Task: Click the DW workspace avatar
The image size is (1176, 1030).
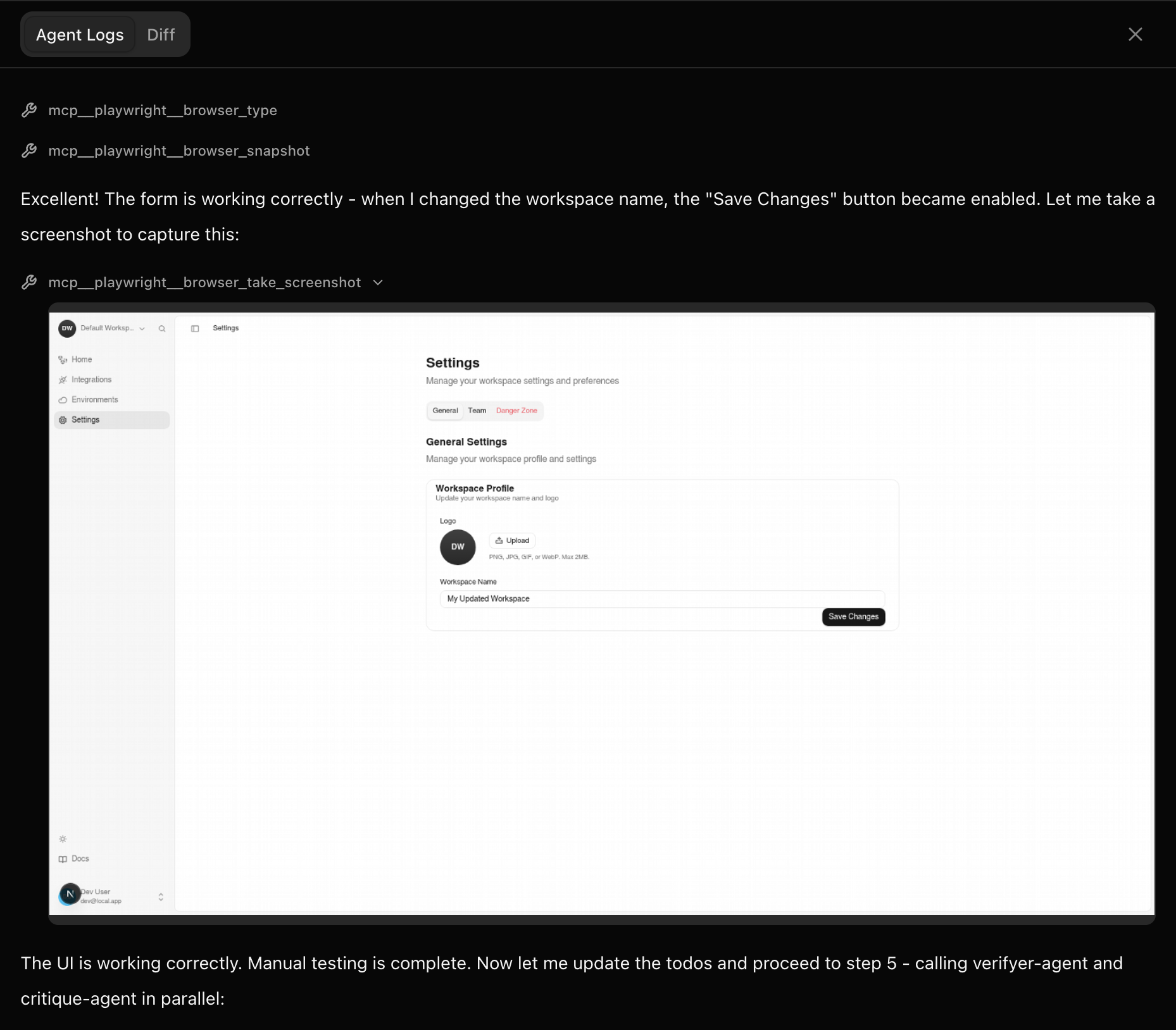Action: tap(67, 328)
